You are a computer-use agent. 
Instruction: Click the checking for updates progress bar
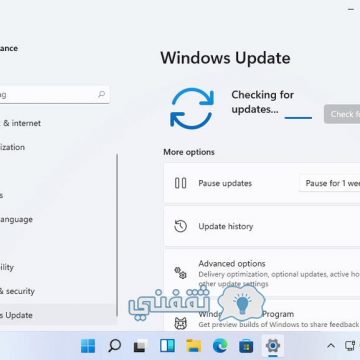(298, 118)
